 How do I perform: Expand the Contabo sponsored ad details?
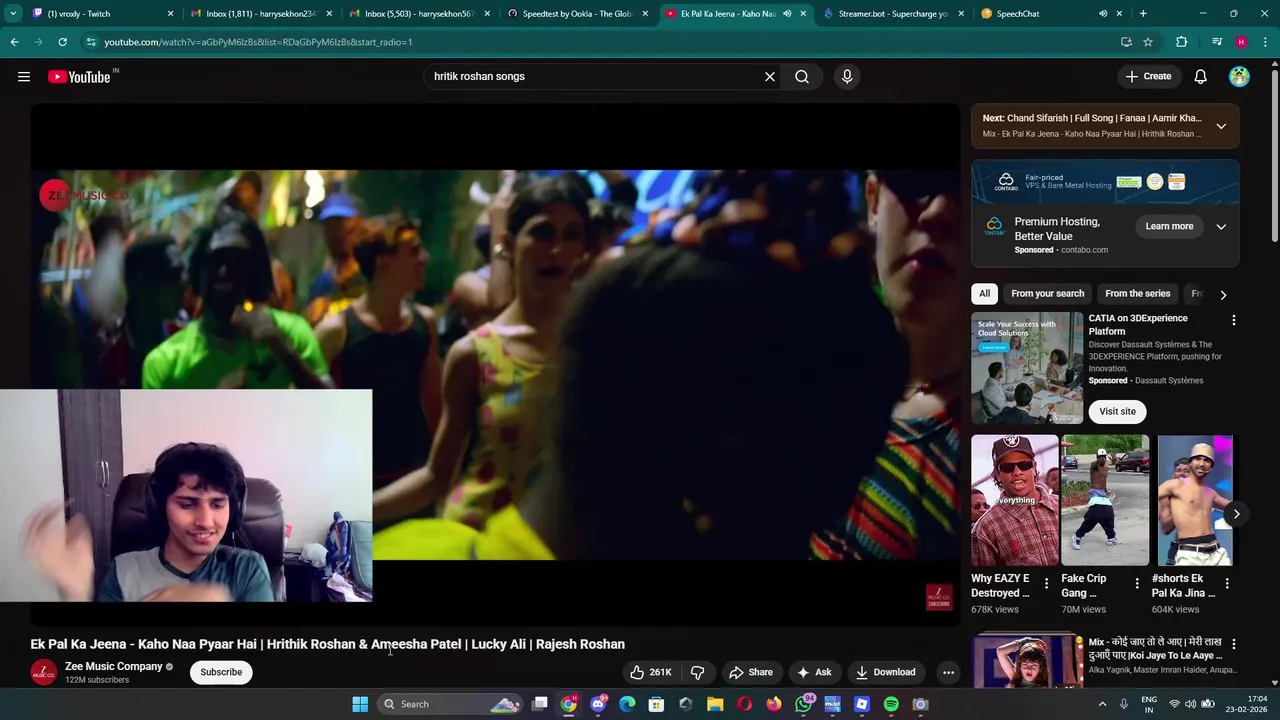tap(1221, 226)
